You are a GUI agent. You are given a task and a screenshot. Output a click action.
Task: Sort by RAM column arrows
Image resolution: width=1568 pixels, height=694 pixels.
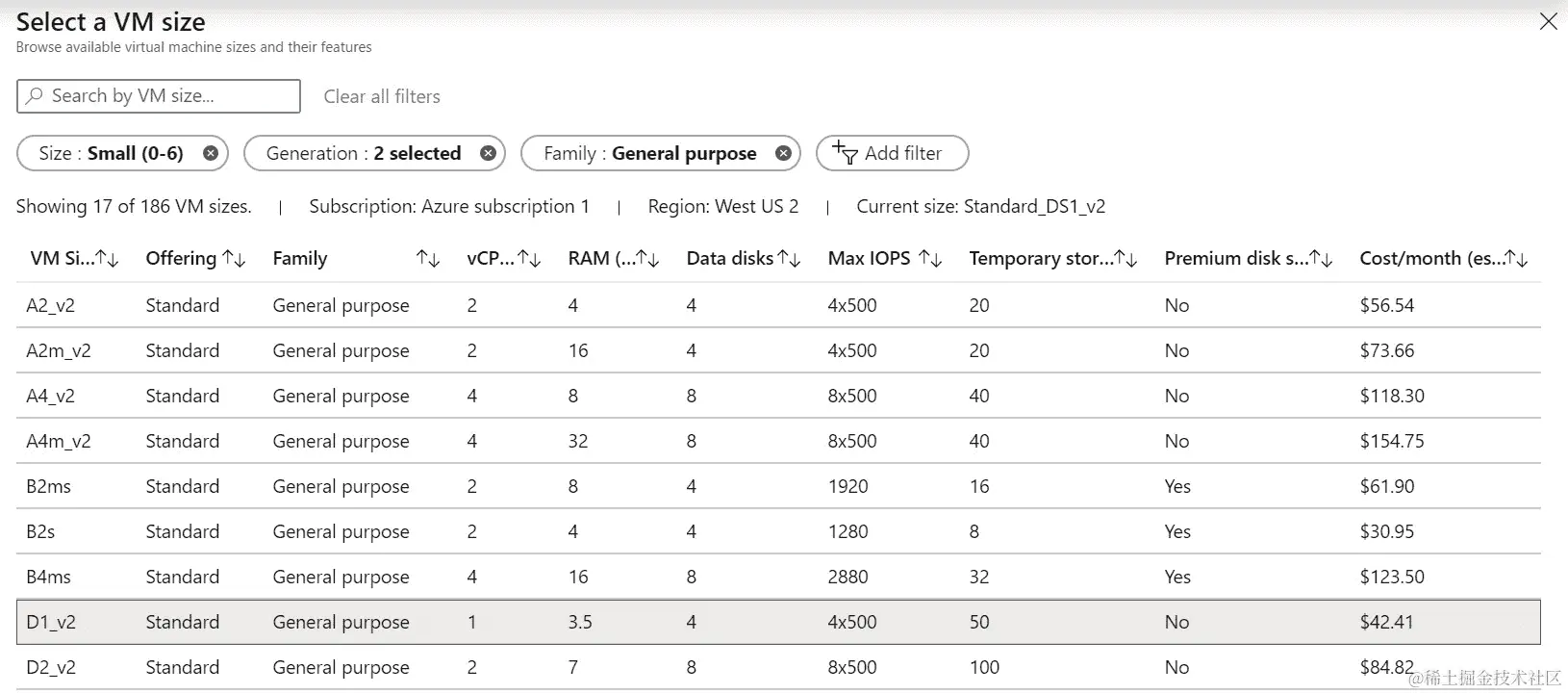coord(647,259)
